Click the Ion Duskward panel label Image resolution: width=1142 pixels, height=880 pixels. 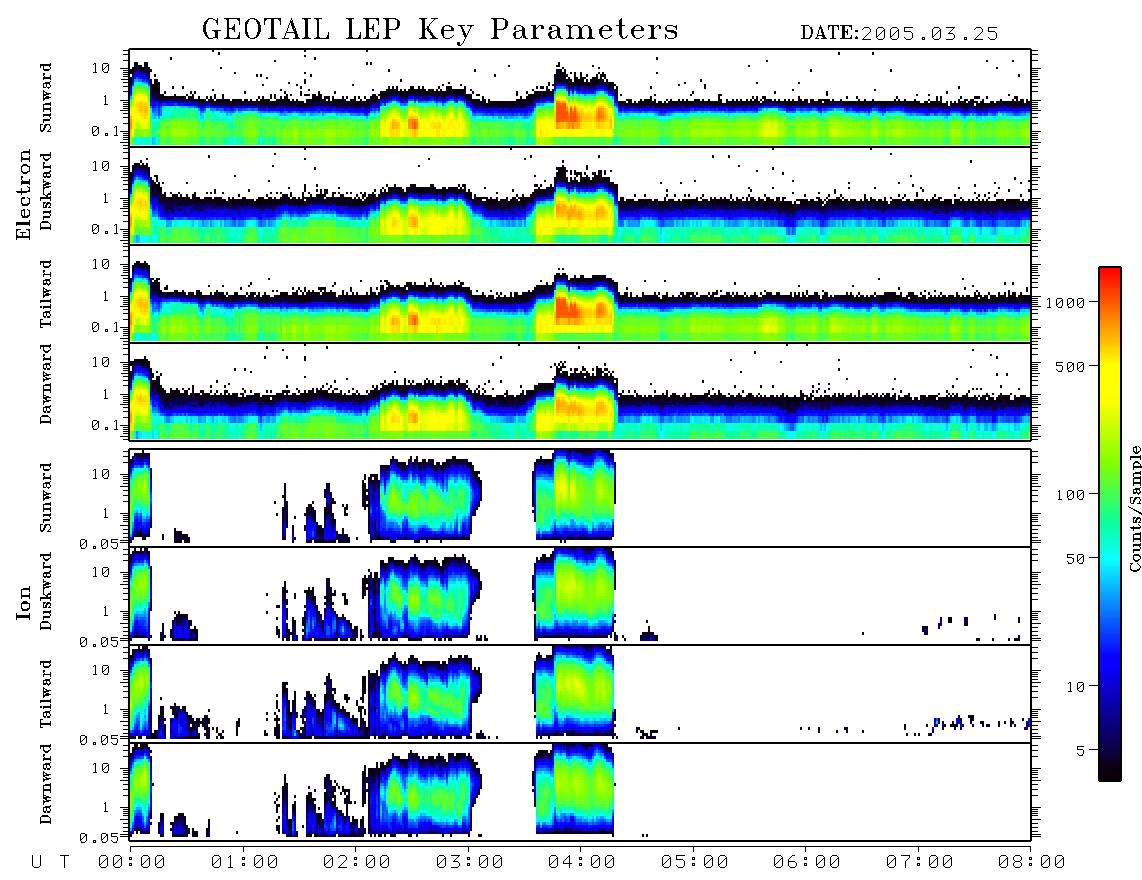(x=46, y=591)
